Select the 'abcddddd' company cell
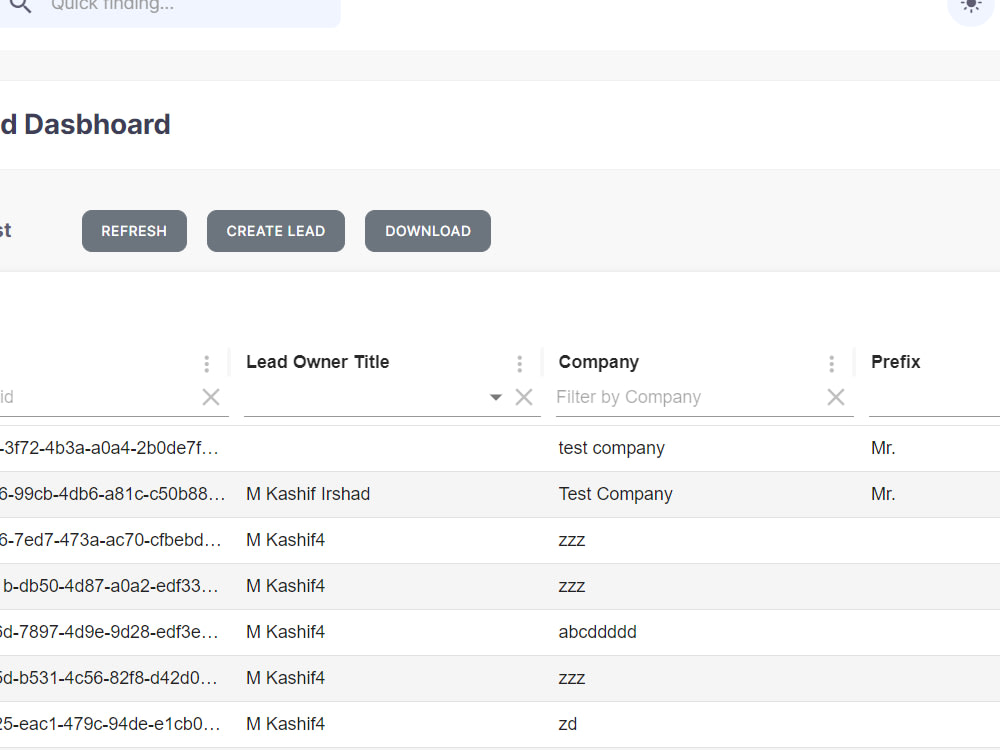The image size is (1000, 750). [598, 632]
